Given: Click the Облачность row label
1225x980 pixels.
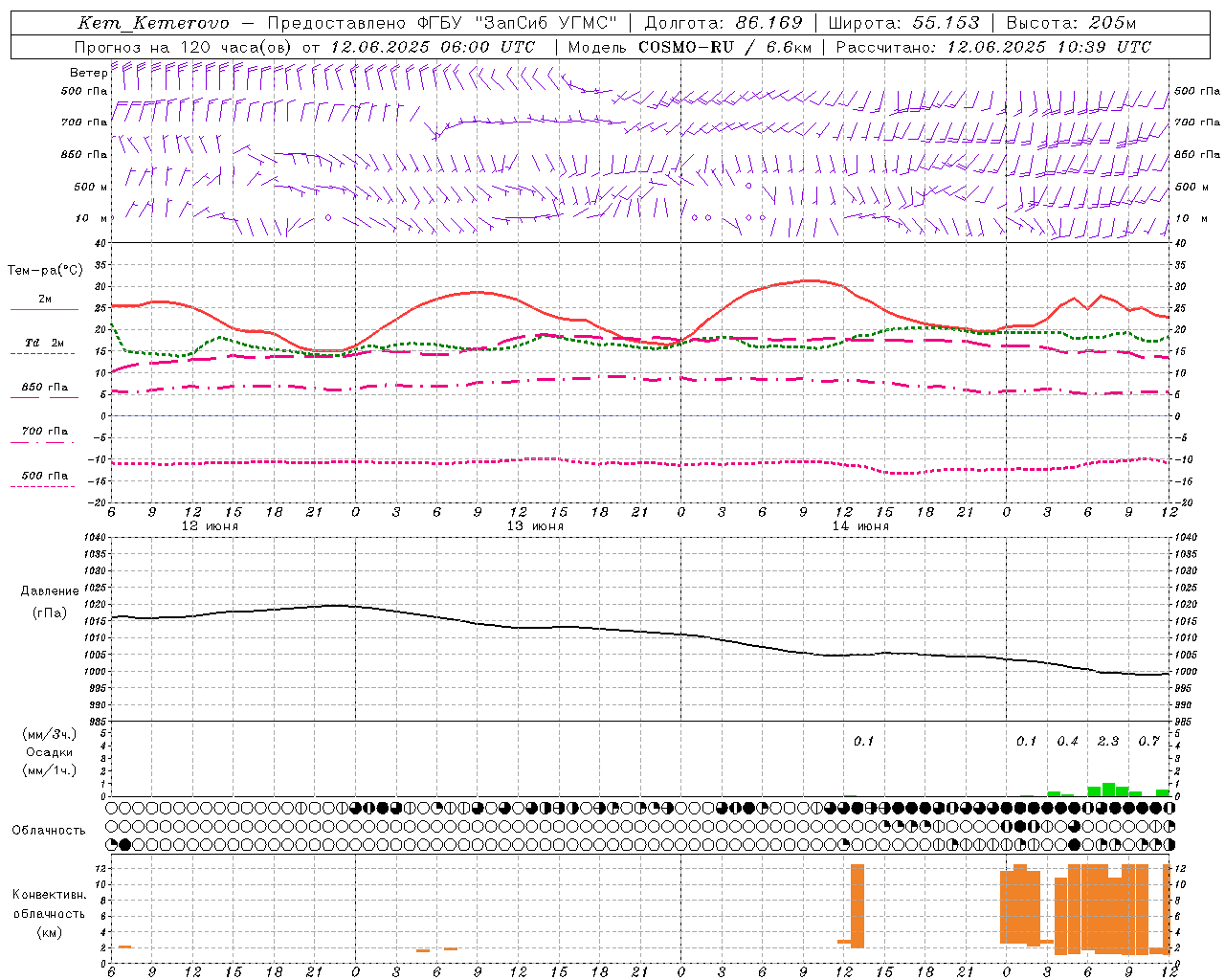Looking at the screenshot, I should [48, 830].
